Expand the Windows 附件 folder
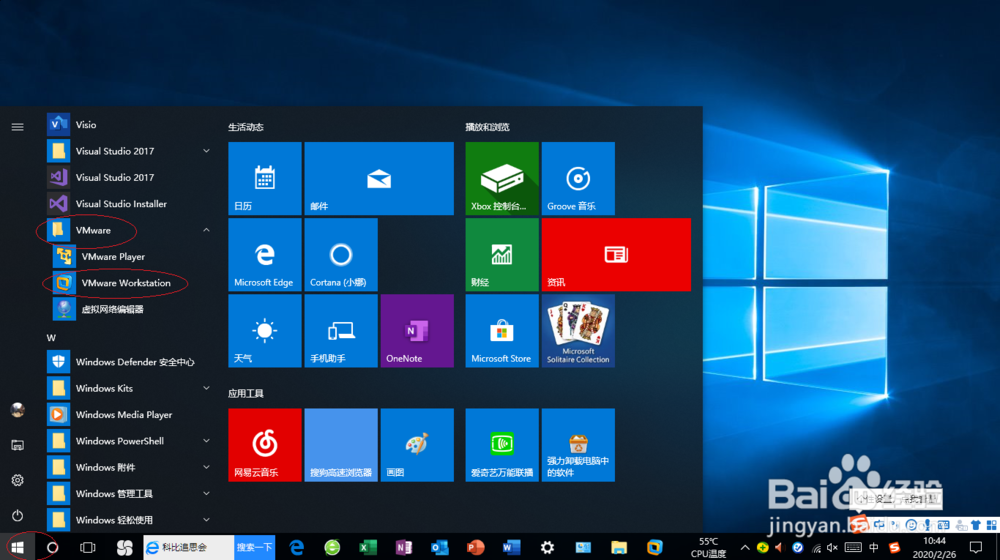The height and width of the screenshot is (560, 1000). point(128,467)
